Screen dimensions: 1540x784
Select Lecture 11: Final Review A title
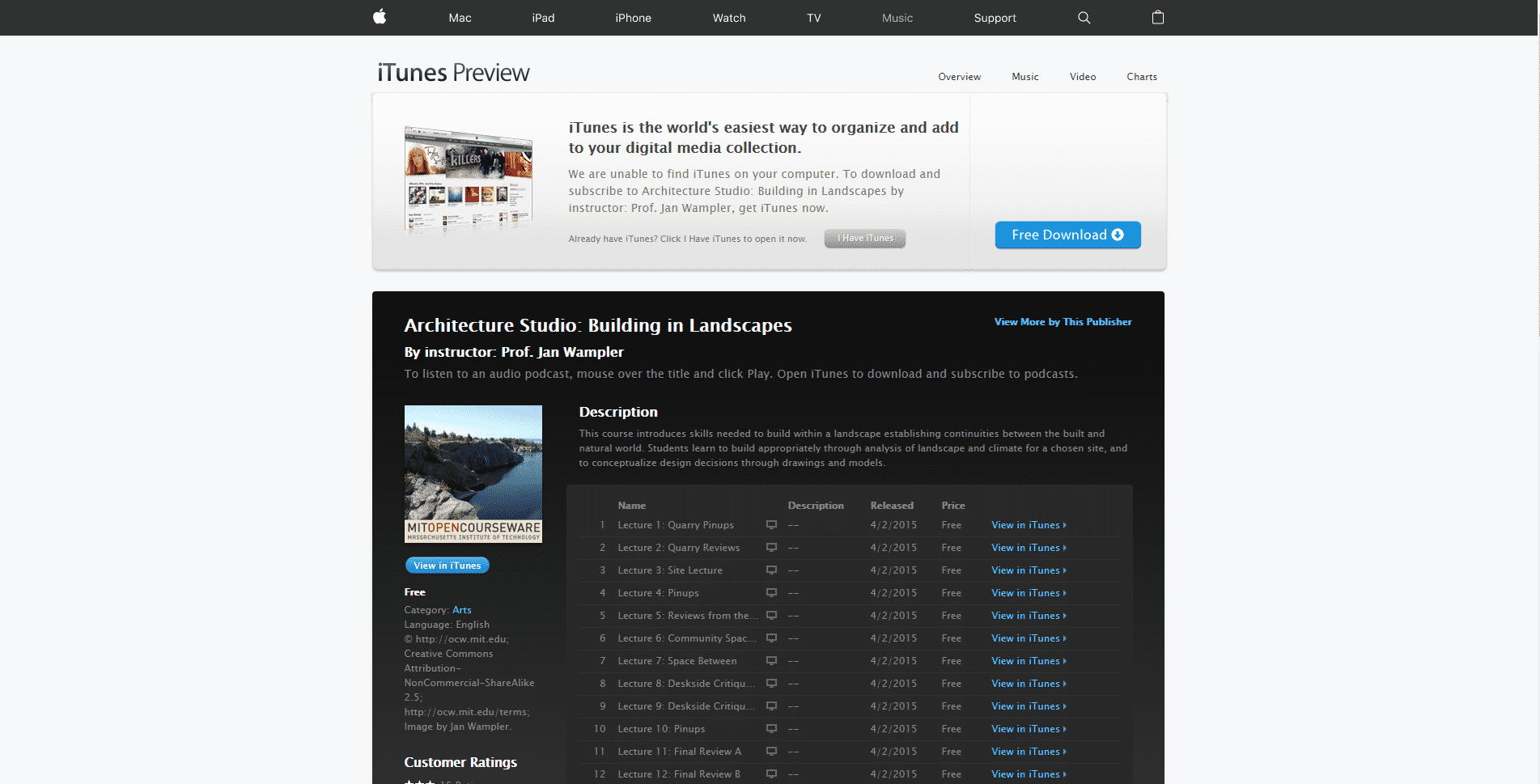pos(680,752)
